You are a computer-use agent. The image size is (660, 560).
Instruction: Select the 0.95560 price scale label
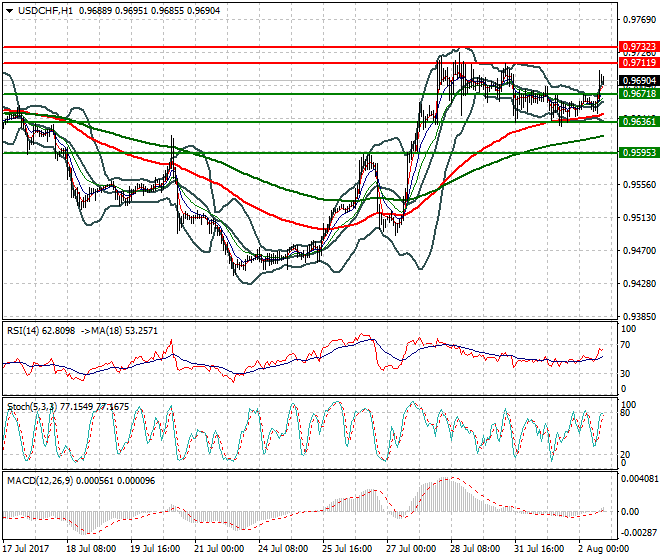[639, 184]
